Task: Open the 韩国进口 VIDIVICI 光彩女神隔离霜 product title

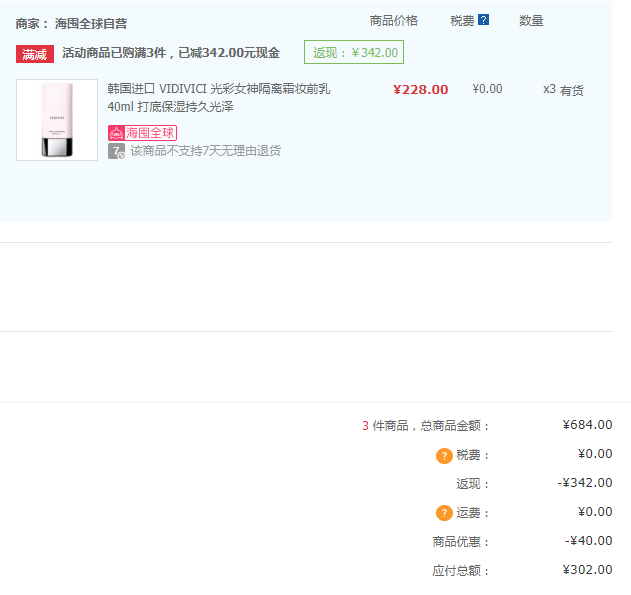Action: pos(219,97)
